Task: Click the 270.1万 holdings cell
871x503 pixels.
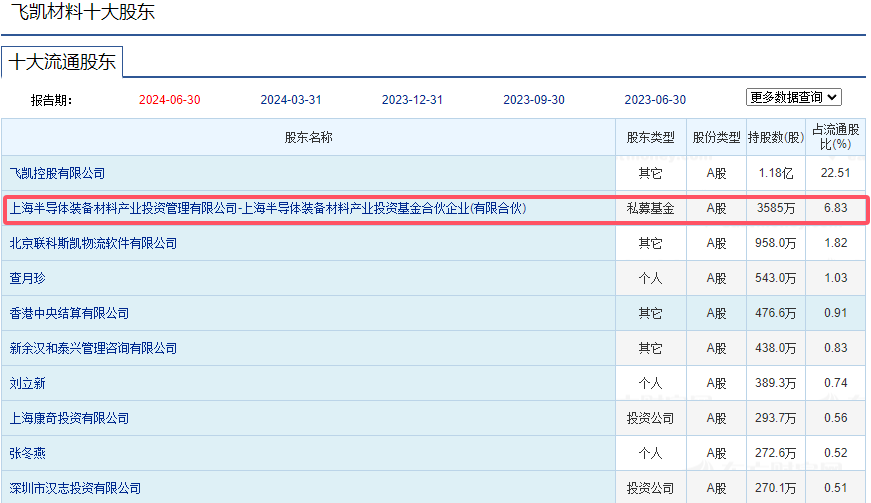Action: (775, 488)
